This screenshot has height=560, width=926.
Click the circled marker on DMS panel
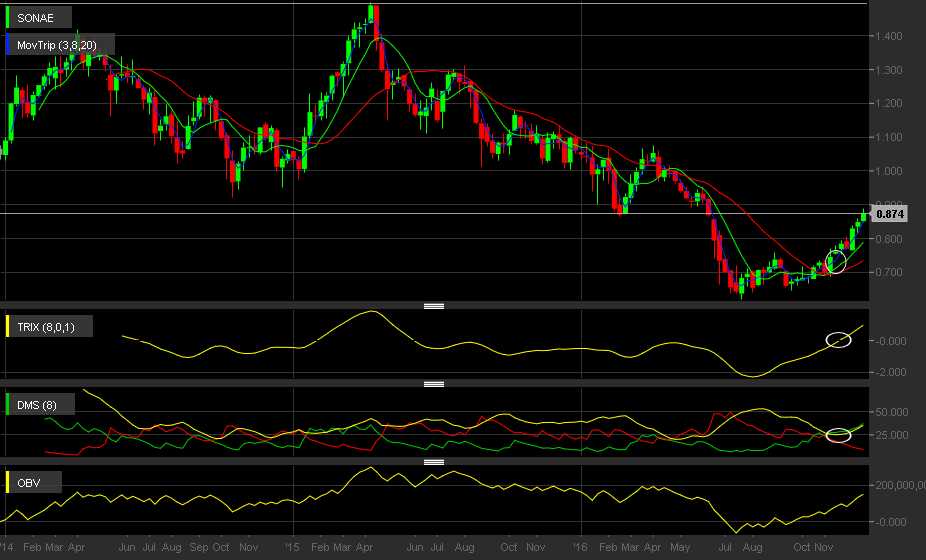[838, 435]
